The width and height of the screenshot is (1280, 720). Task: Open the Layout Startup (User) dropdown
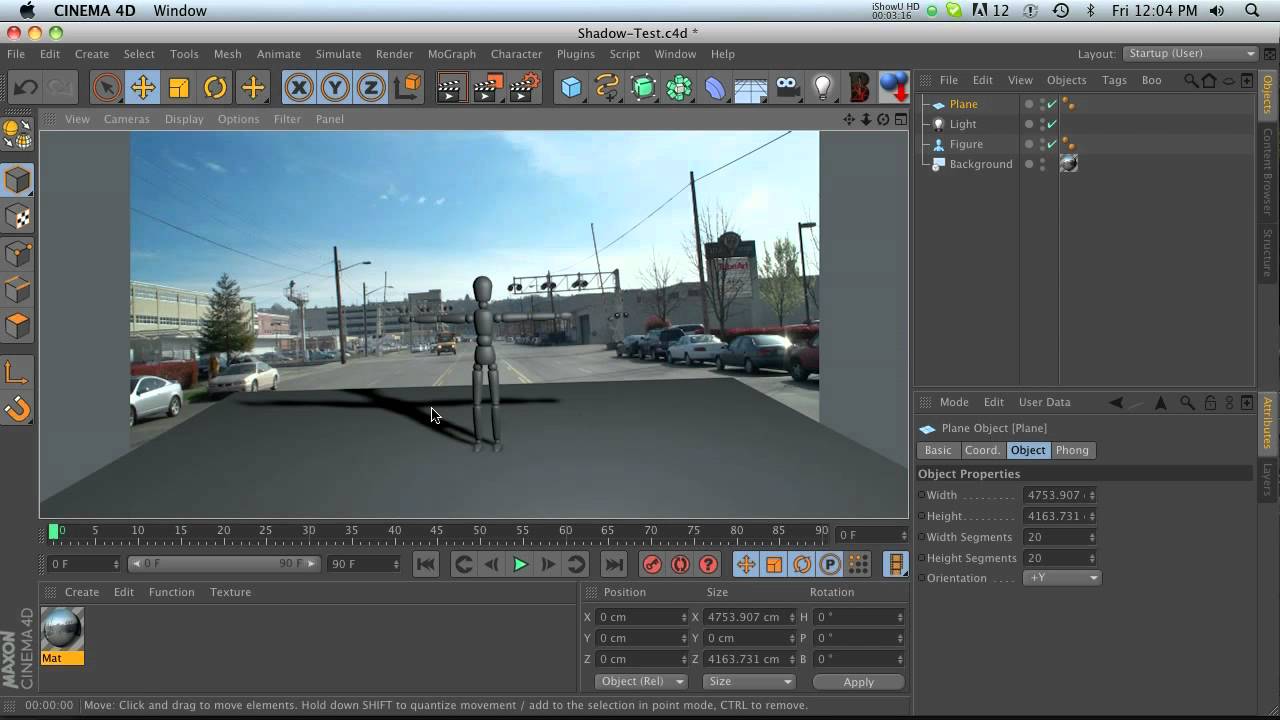1190,54
